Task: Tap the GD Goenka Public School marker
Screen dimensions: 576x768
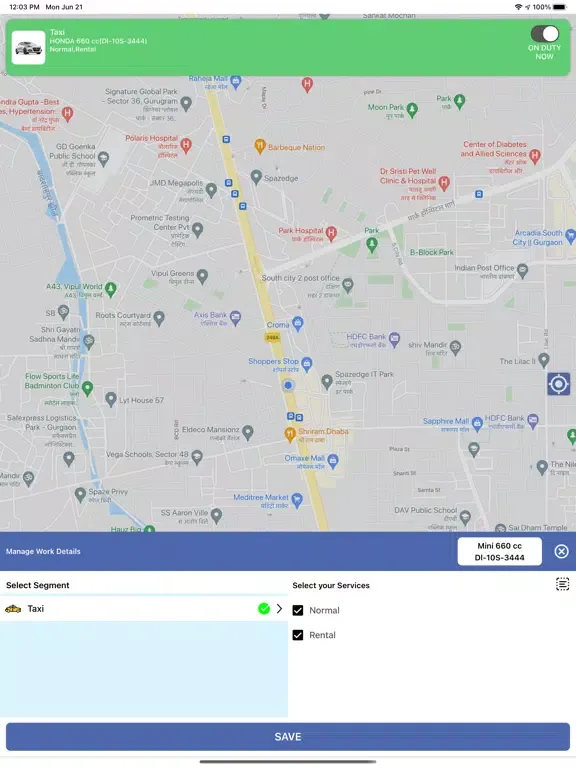Action: click(103, 158)
